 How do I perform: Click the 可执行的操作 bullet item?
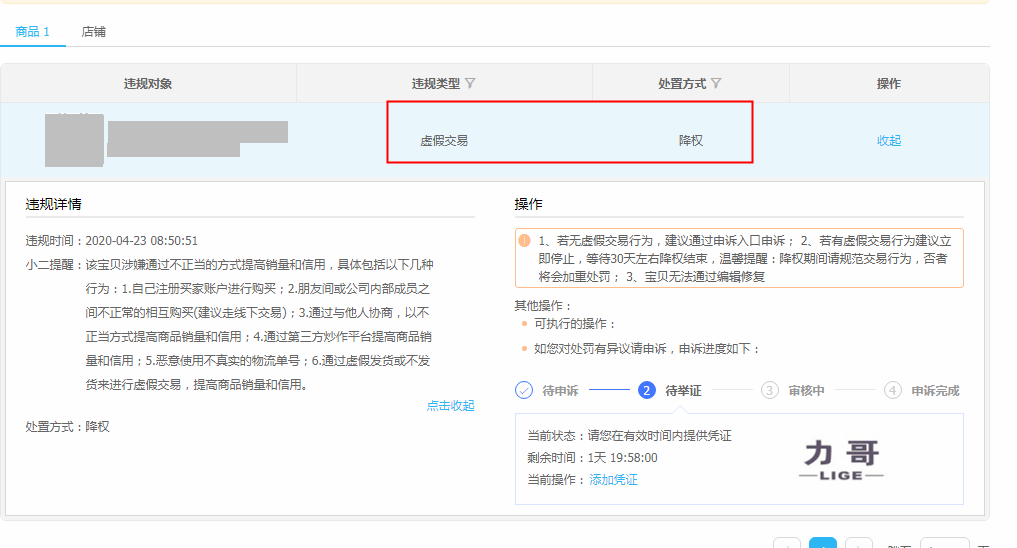575,324
